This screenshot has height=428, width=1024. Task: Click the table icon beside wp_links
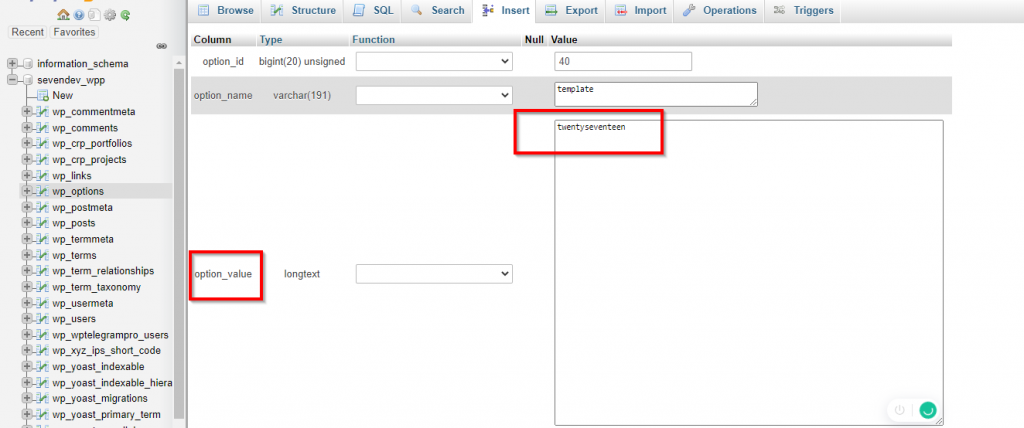point(43,176)
